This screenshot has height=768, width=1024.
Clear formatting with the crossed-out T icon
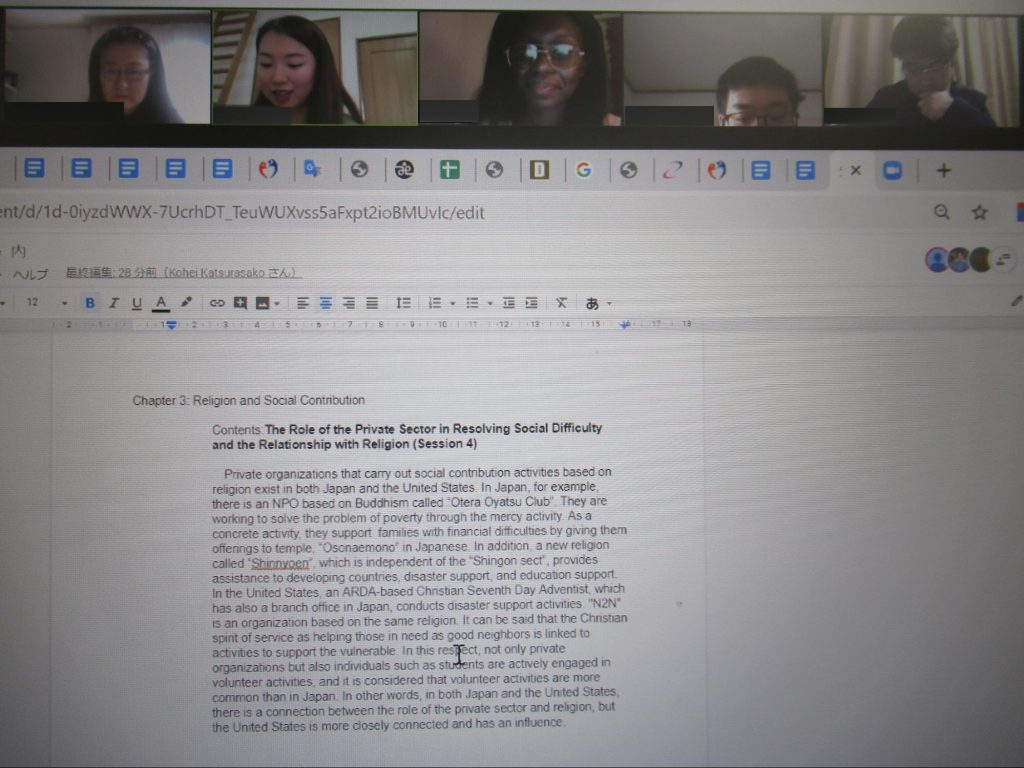[562, 303]
